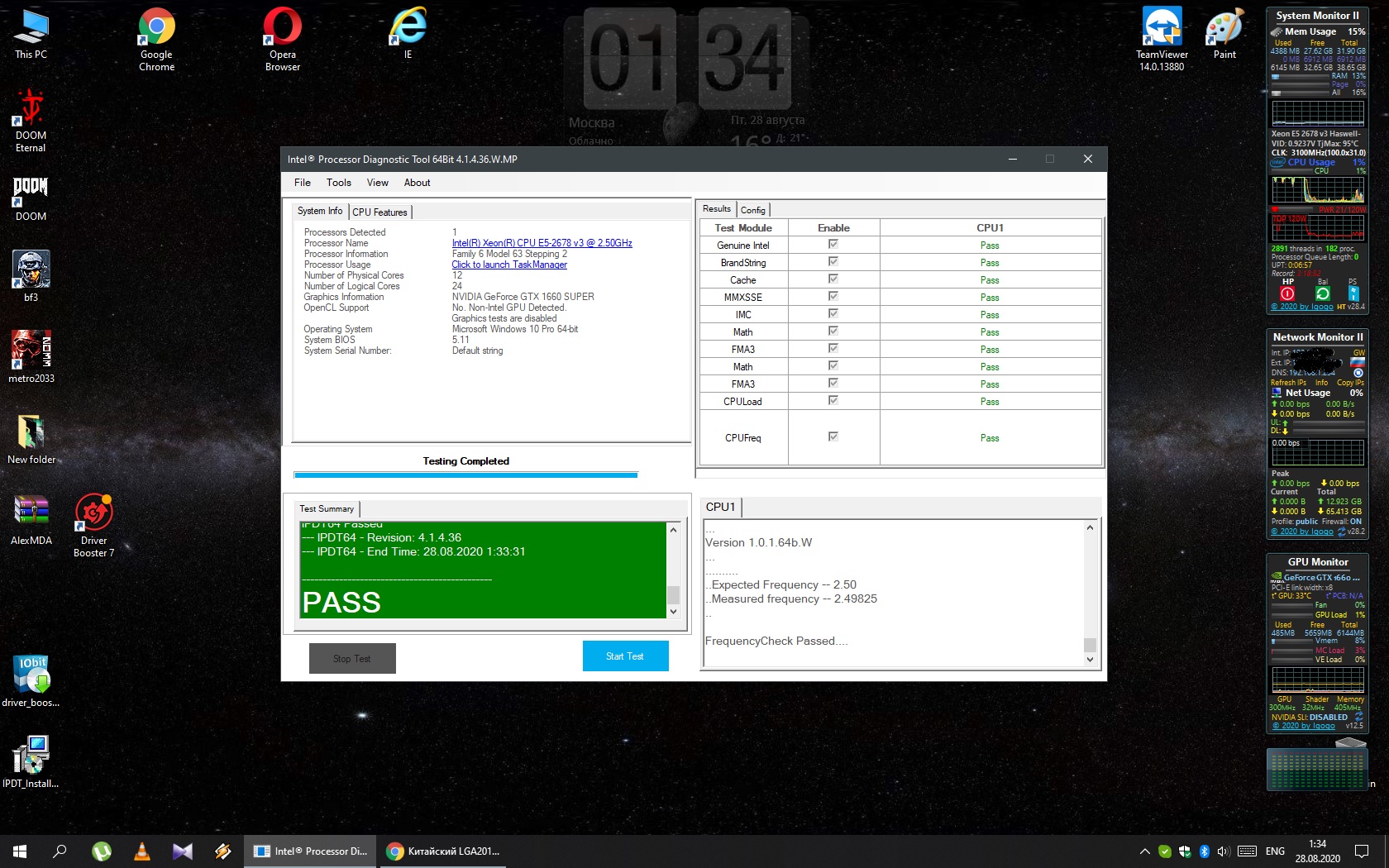
Task: Select the AlexMDA archive icon
Action: [31, 520]
